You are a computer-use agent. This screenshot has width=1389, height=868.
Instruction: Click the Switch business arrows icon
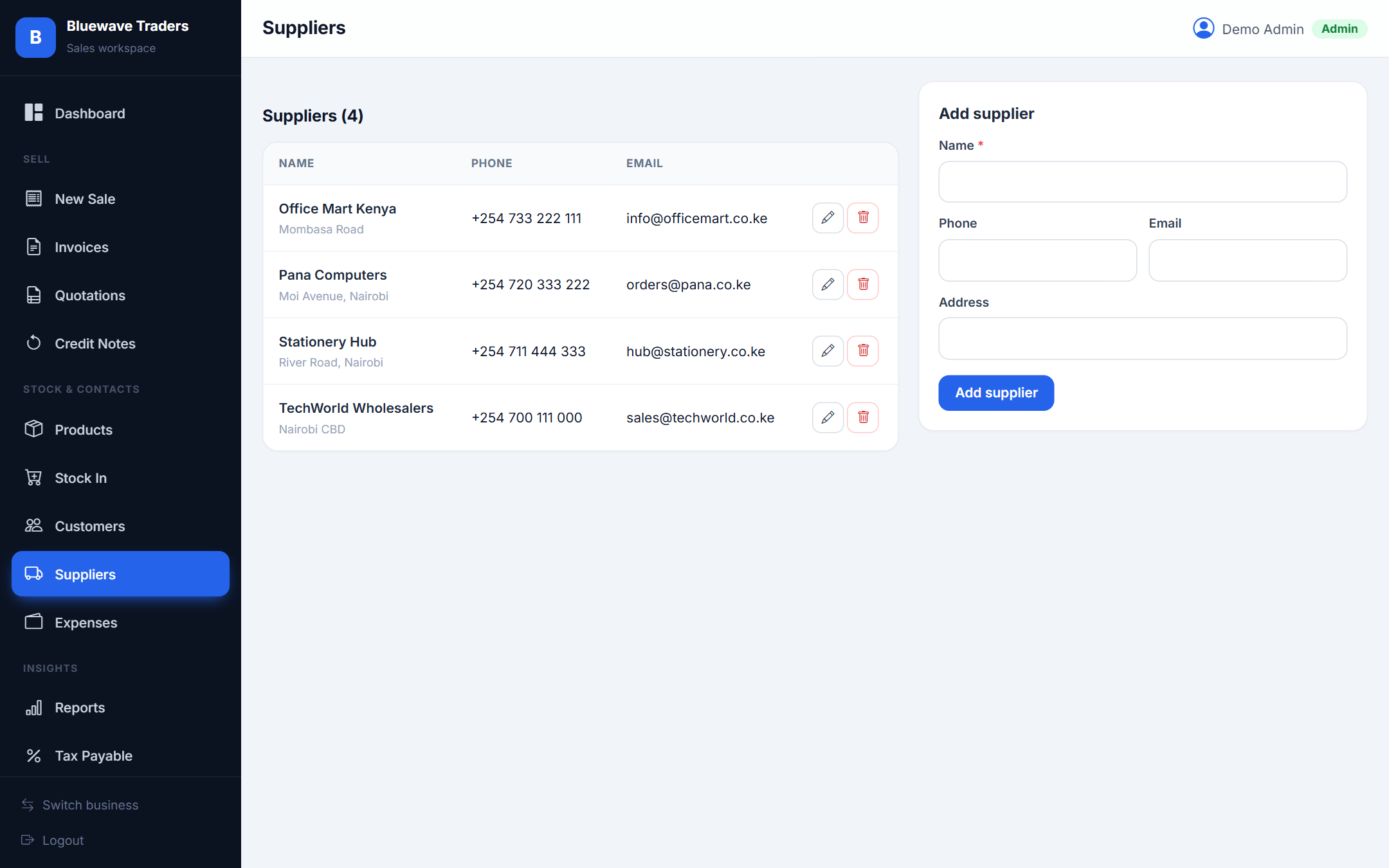tap(28, 805)
